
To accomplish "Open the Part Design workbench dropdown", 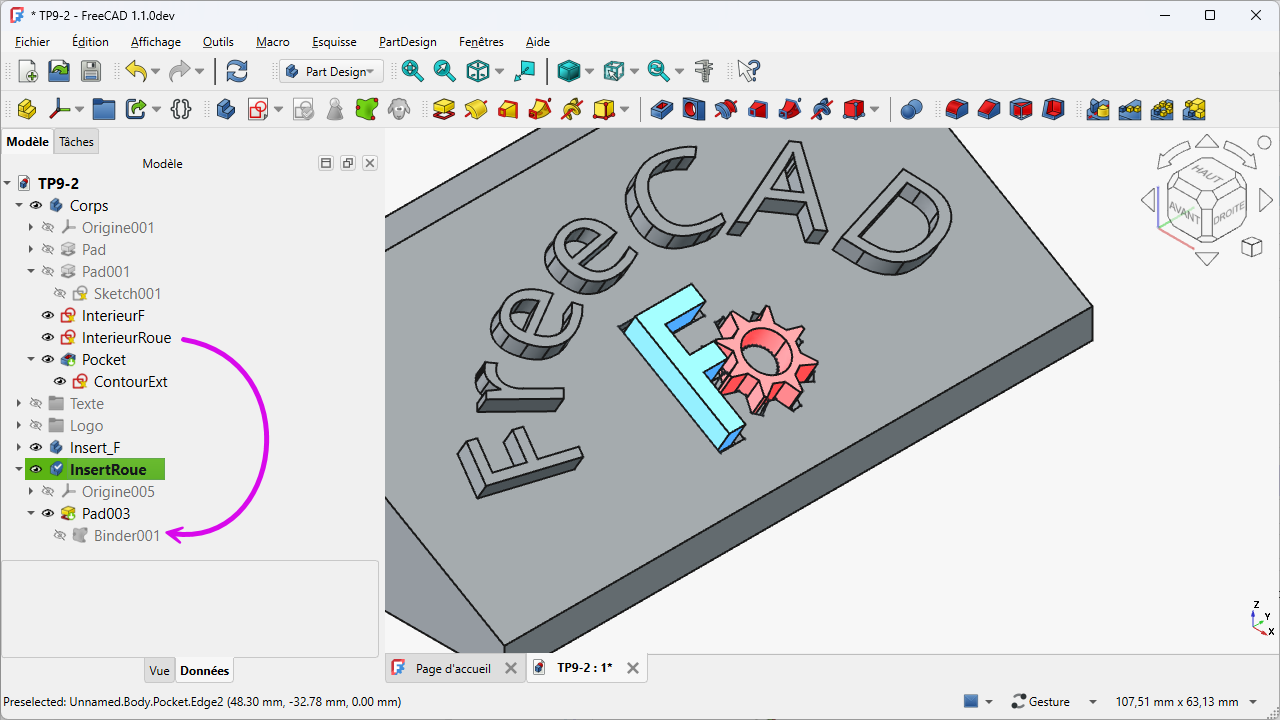I will [x=332, y=71].
